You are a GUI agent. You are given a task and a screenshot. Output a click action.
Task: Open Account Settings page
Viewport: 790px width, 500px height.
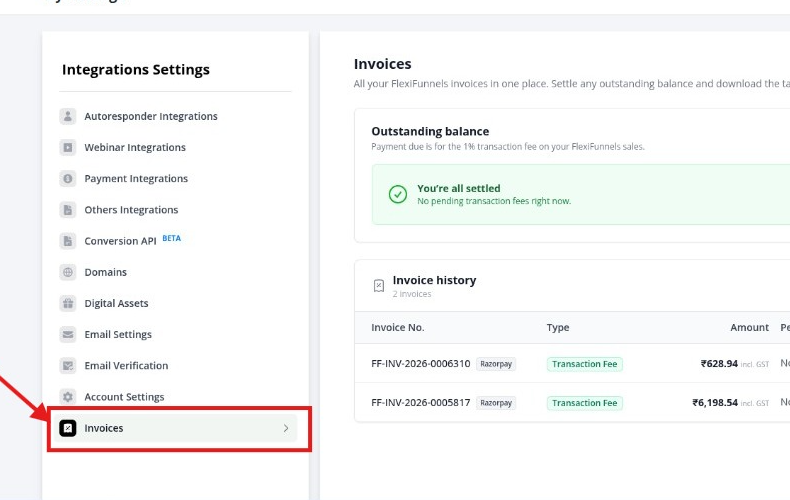click(124, 397)
